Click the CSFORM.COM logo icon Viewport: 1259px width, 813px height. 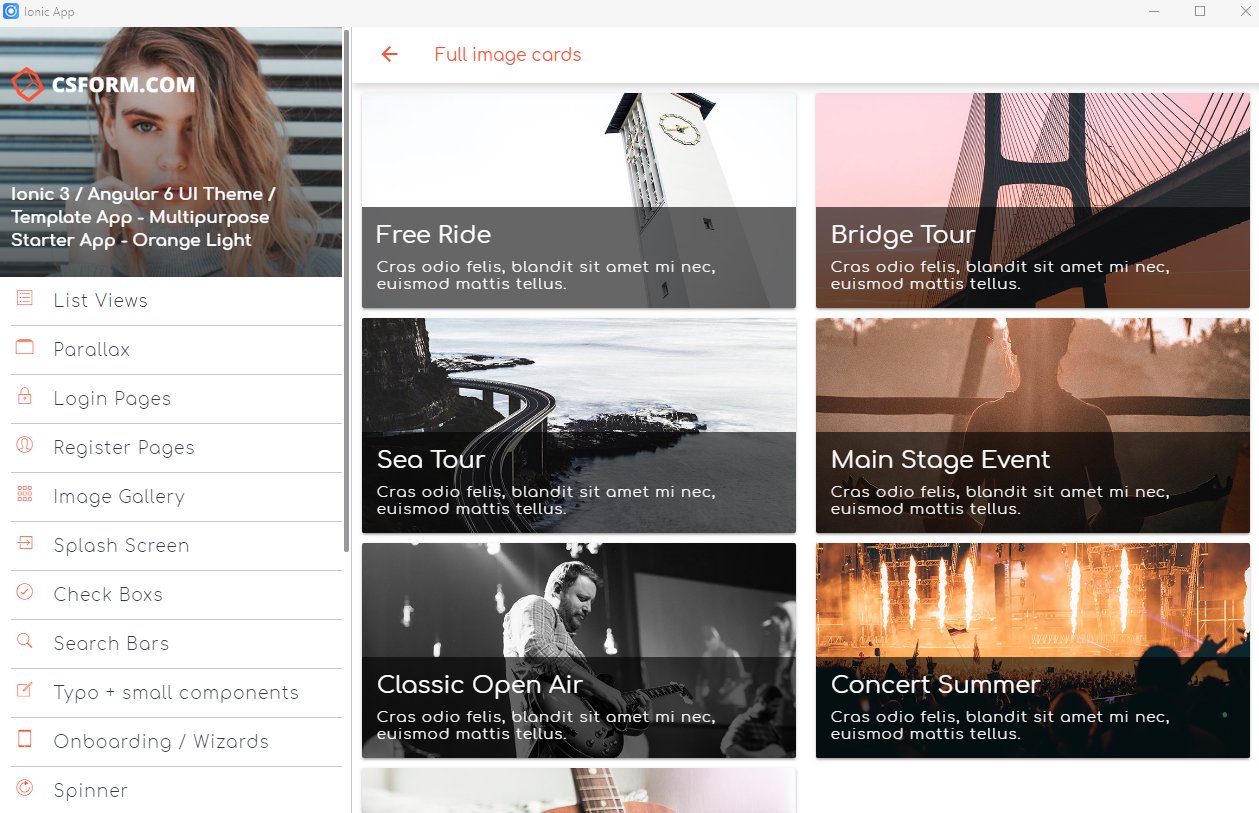27,85
